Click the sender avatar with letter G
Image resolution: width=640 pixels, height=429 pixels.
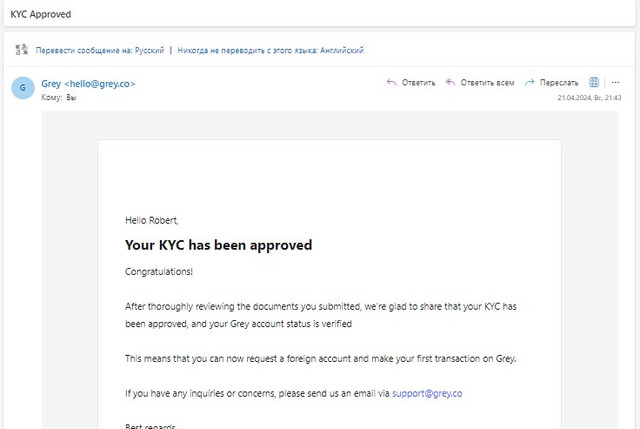tap(22, 88)
